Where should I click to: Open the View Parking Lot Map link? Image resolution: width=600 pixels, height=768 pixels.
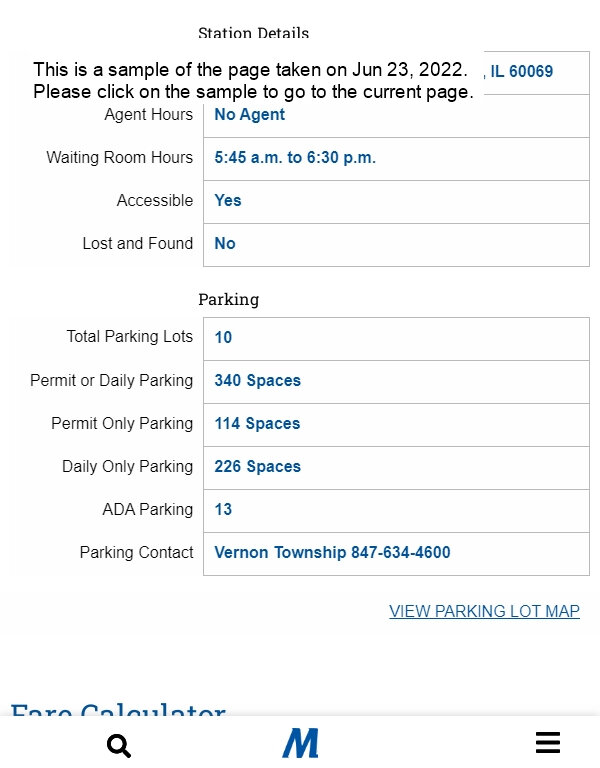(x=484, y=611)
